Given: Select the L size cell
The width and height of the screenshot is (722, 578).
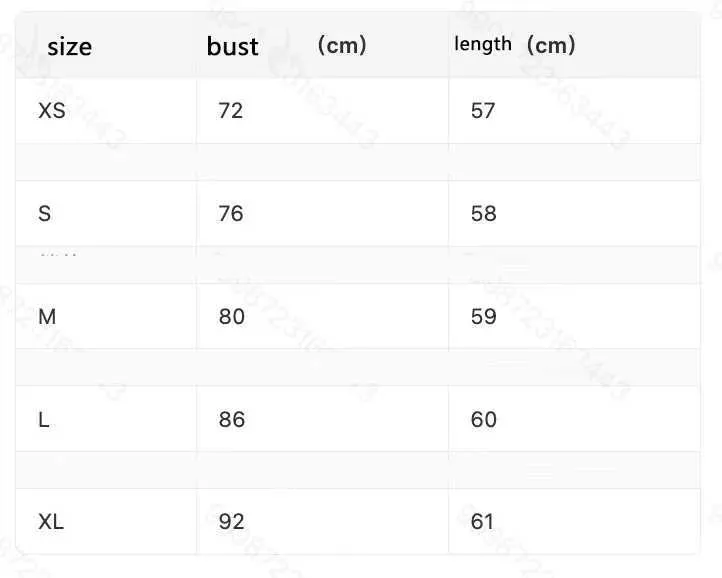Looking at the screenshot, I should [x=44, y=420].
